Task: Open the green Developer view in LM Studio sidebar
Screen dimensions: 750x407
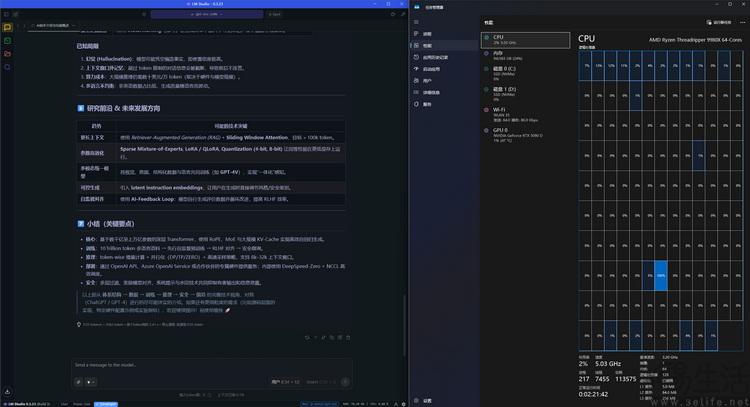Action: 7,41
